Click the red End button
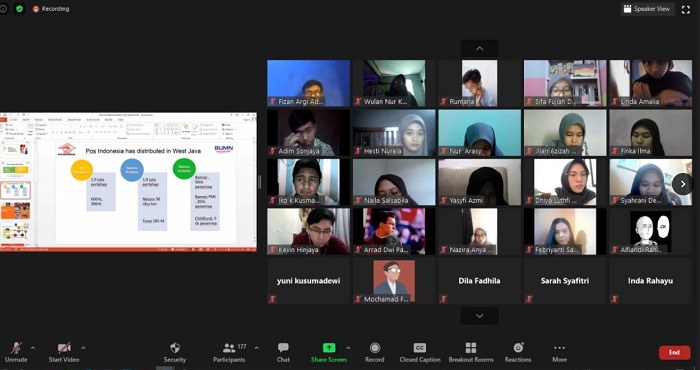 tap(675, 353)
